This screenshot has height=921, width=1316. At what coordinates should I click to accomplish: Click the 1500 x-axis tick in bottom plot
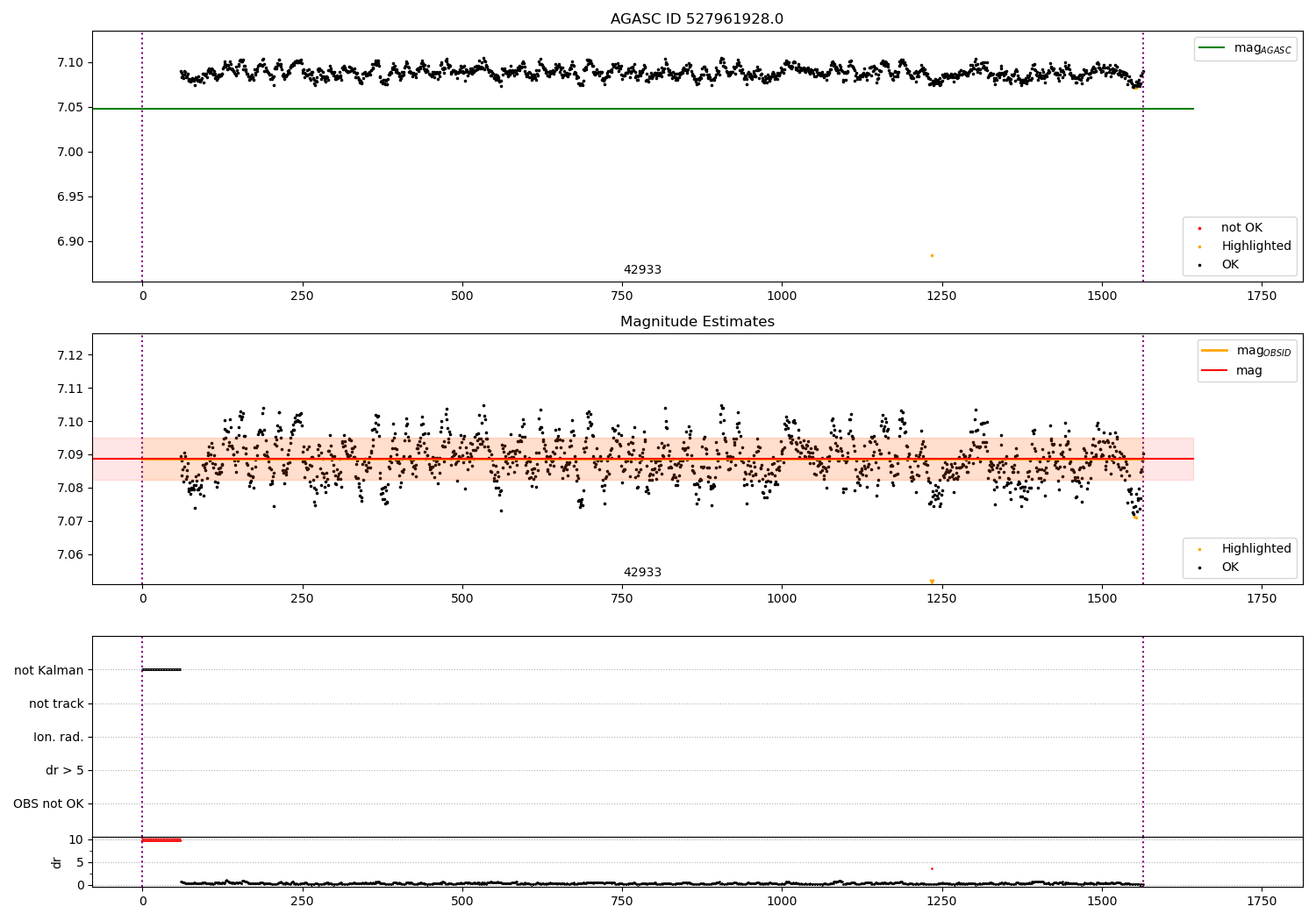(x=1102, y=901)
